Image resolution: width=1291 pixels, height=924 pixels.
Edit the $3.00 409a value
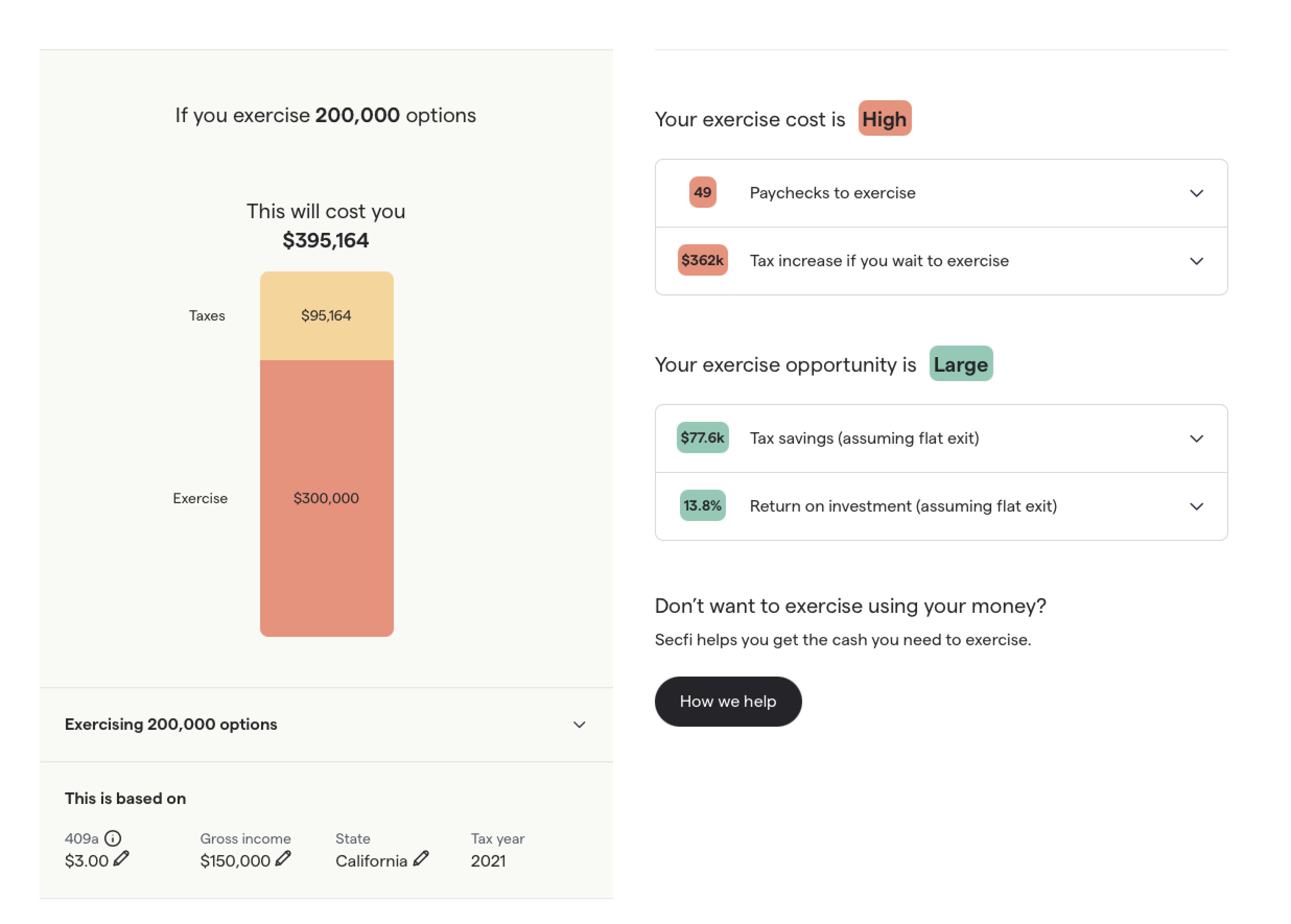point(122,860)
